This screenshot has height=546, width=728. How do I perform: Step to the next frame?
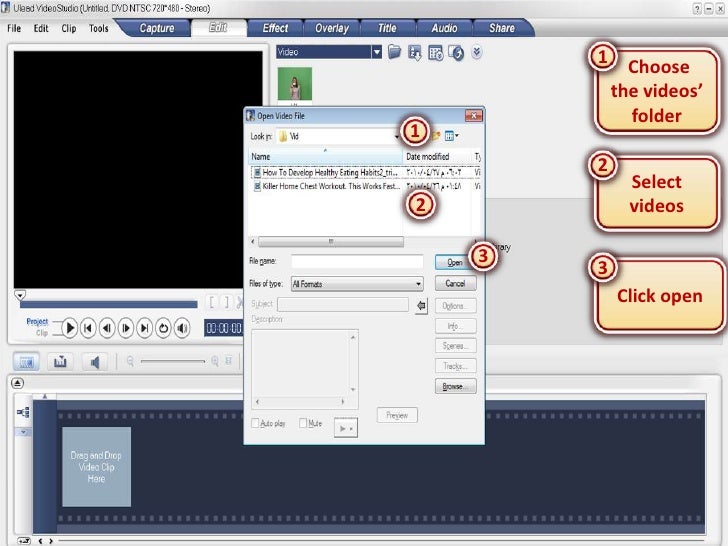126,328
